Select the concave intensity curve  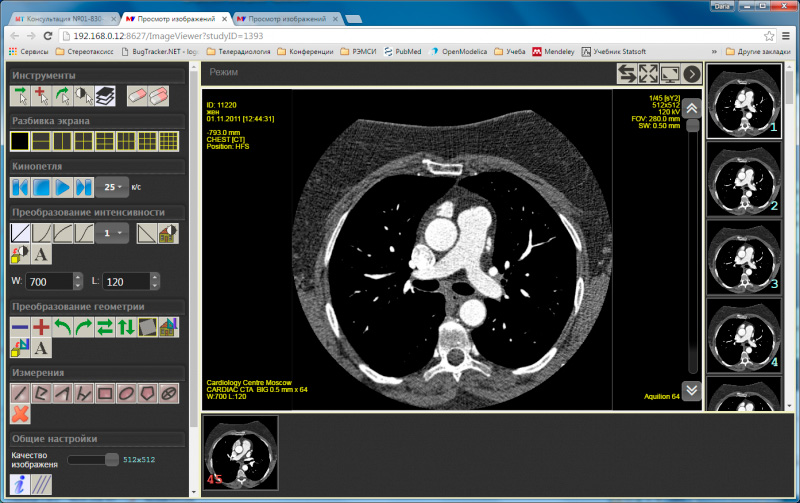[62, 233]
